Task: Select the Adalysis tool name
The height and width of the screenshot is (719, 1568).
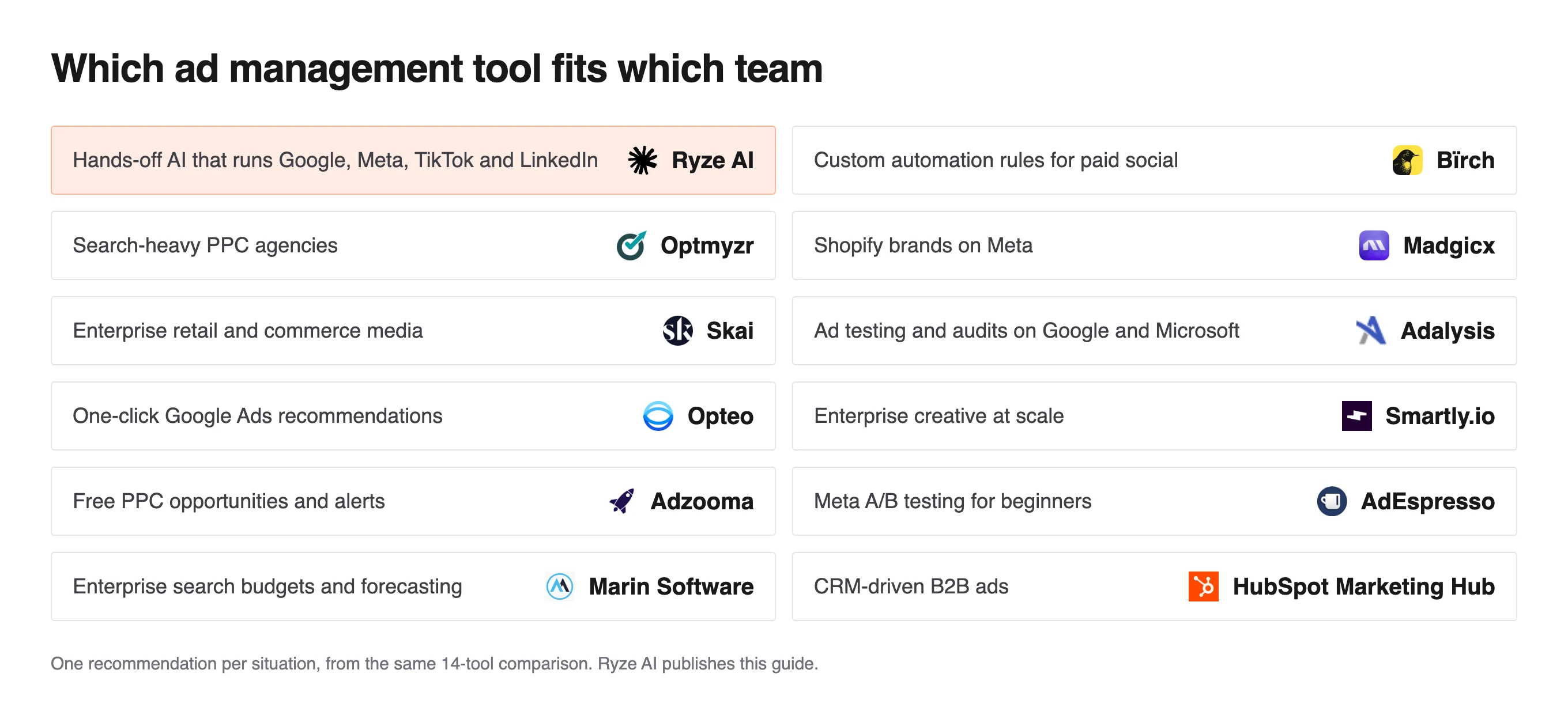Action: point(1448,331)
